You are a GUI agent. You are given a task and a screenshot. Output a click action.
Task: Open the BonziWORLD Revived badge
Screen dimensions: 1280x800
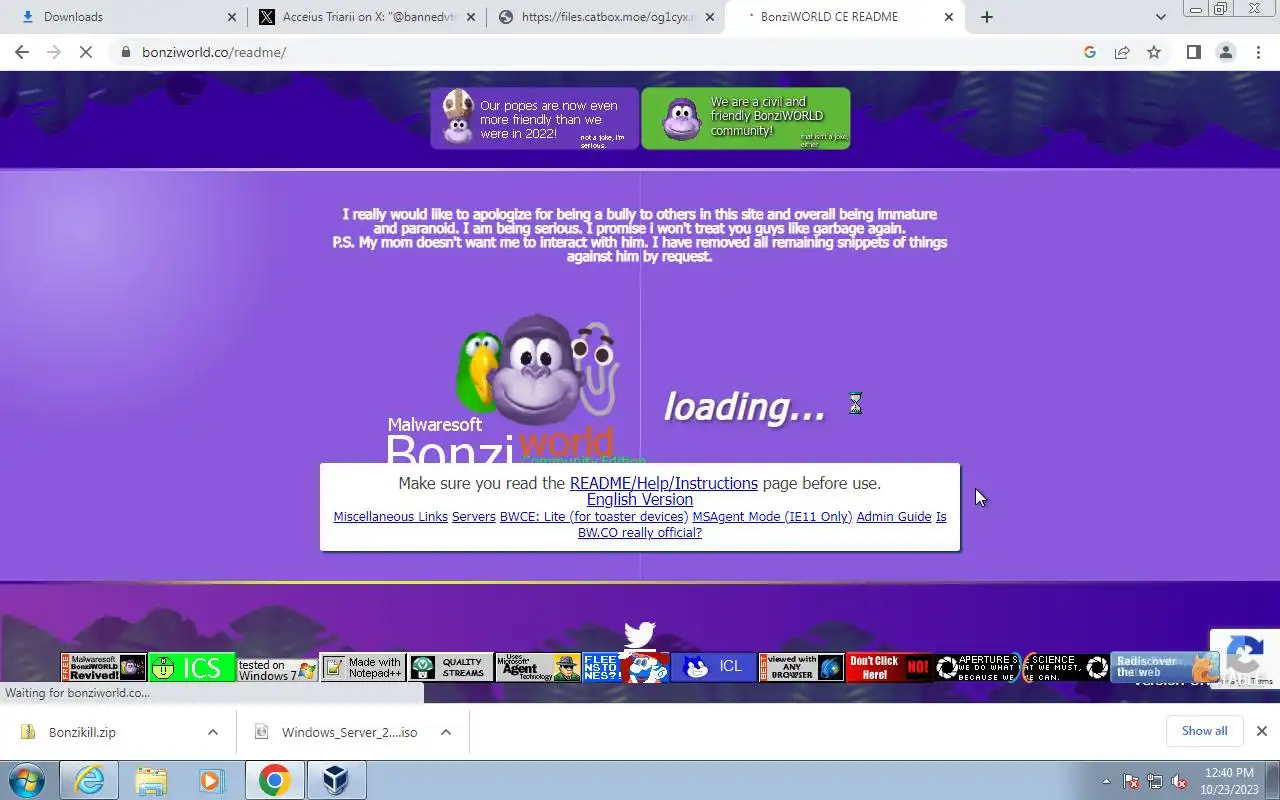coord(103,668)
